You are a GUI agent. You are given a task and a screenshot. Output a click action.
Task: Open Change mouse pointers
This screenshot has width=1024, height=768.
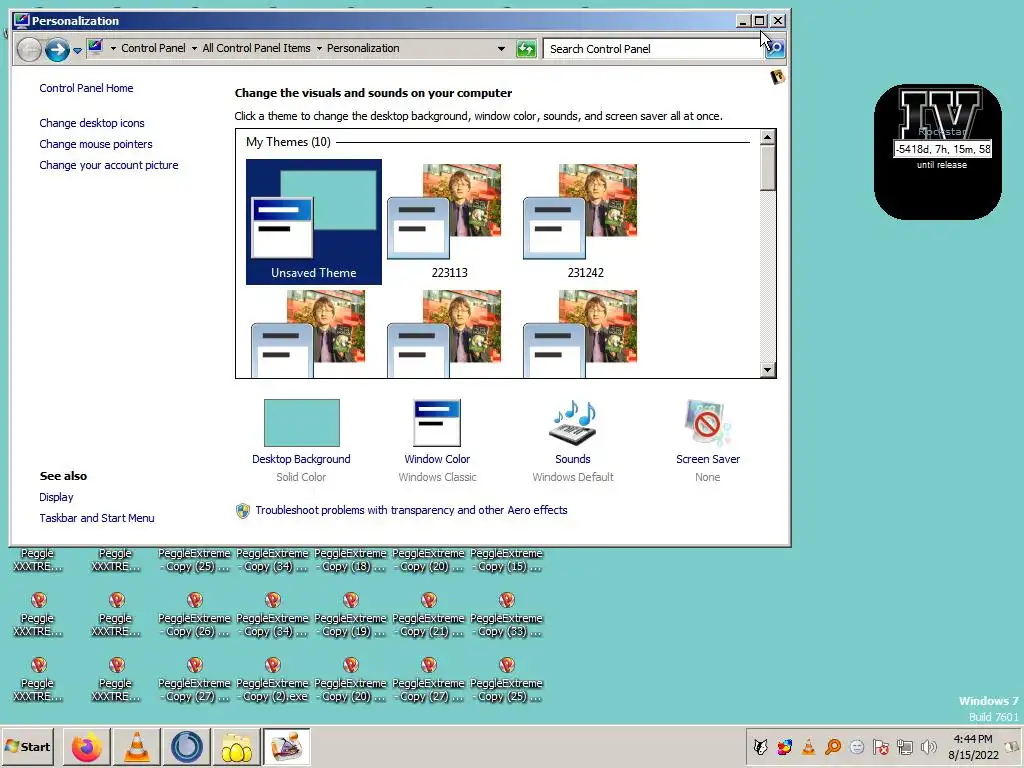95,144
